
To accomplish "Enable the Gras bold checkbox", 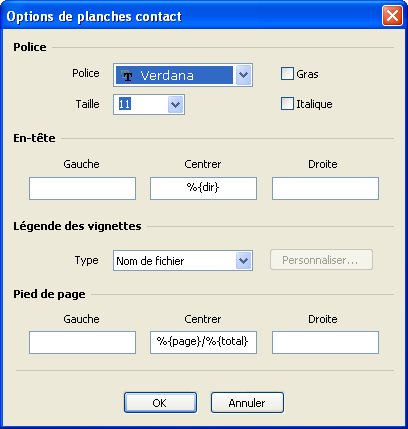I will coord(287,74).
